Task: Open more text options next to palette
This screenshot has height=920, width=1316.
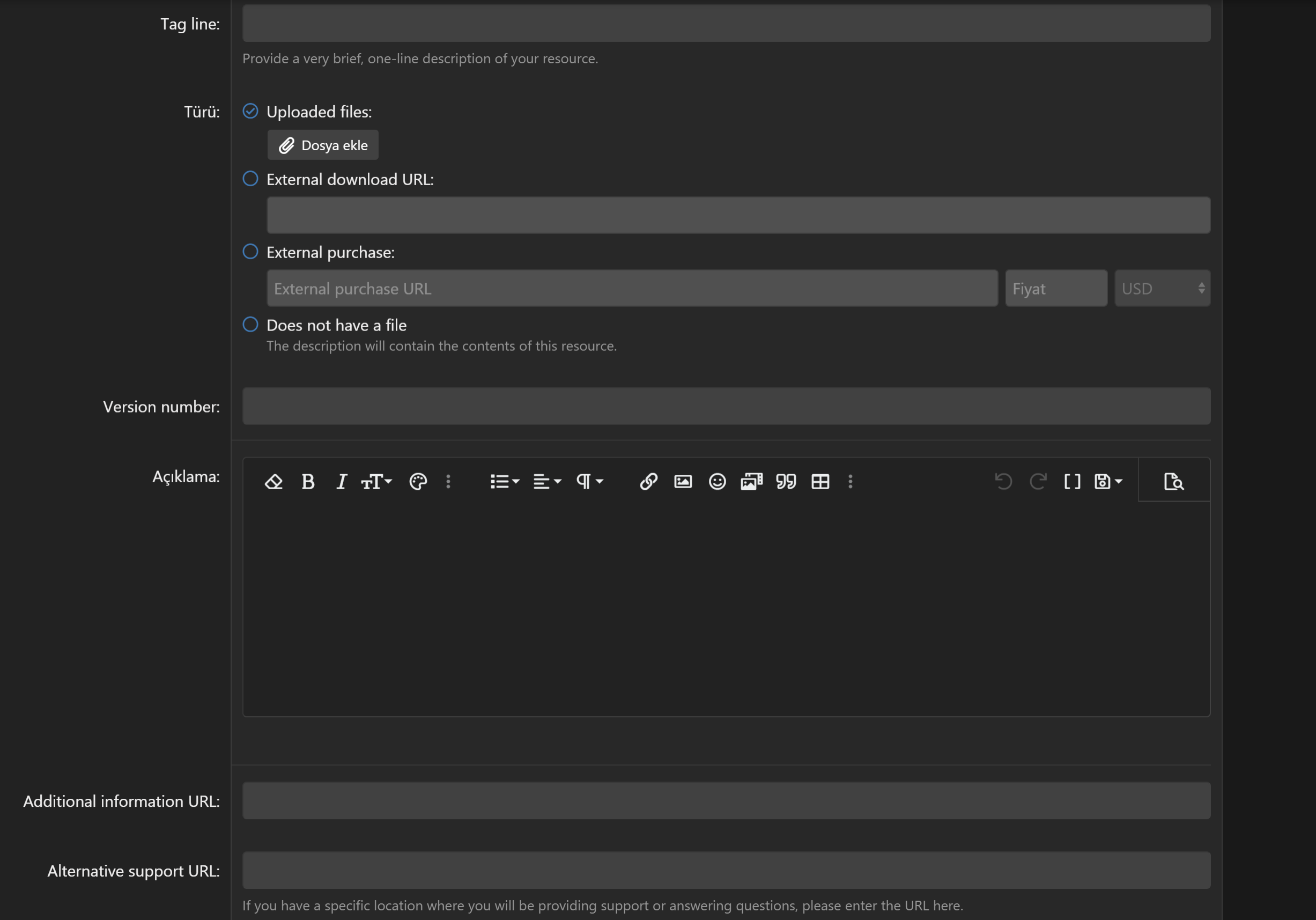Action: click(x=448, y=482)
